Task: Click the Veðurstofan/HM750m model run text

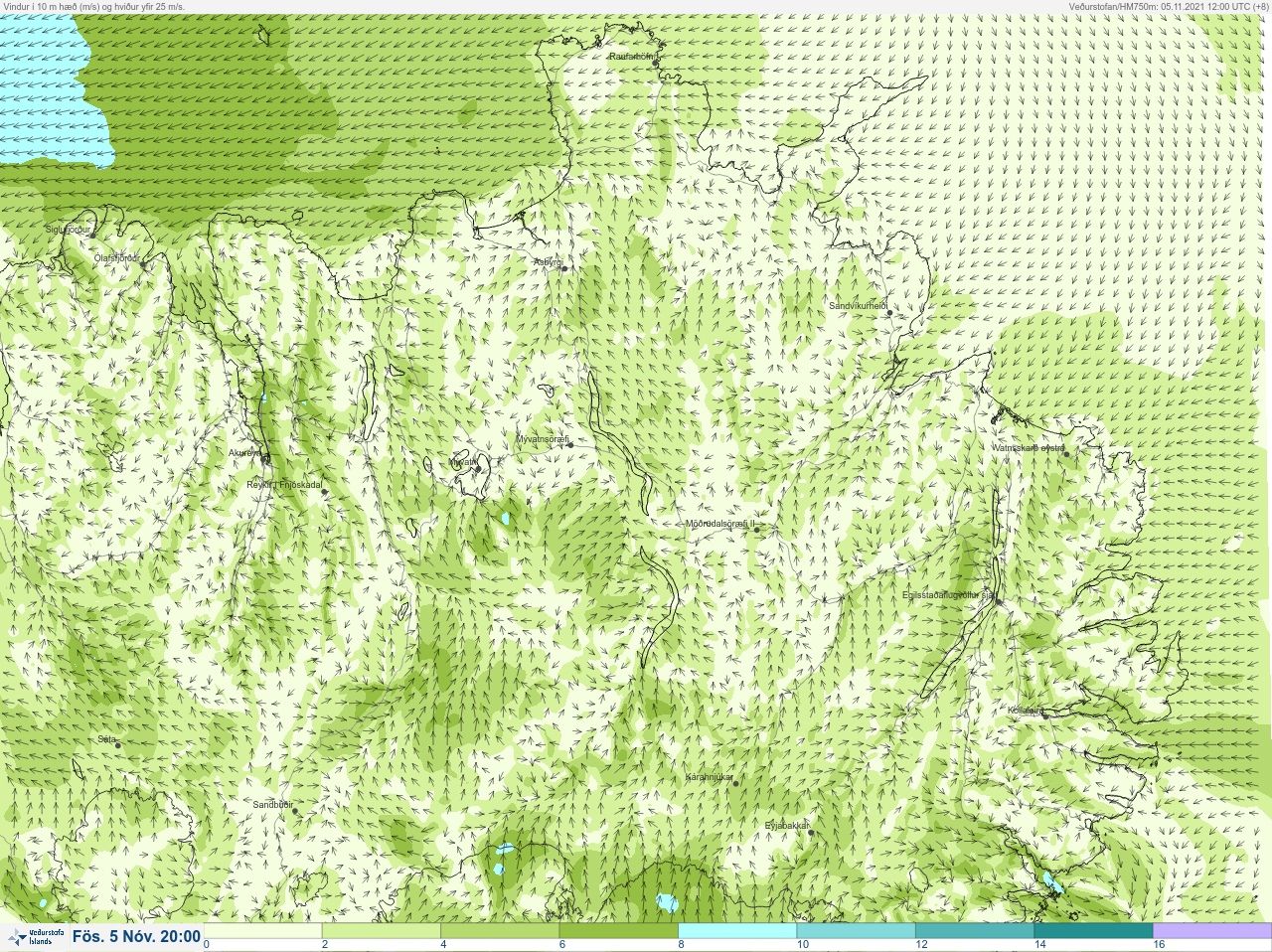Action: coord(1169,6)
